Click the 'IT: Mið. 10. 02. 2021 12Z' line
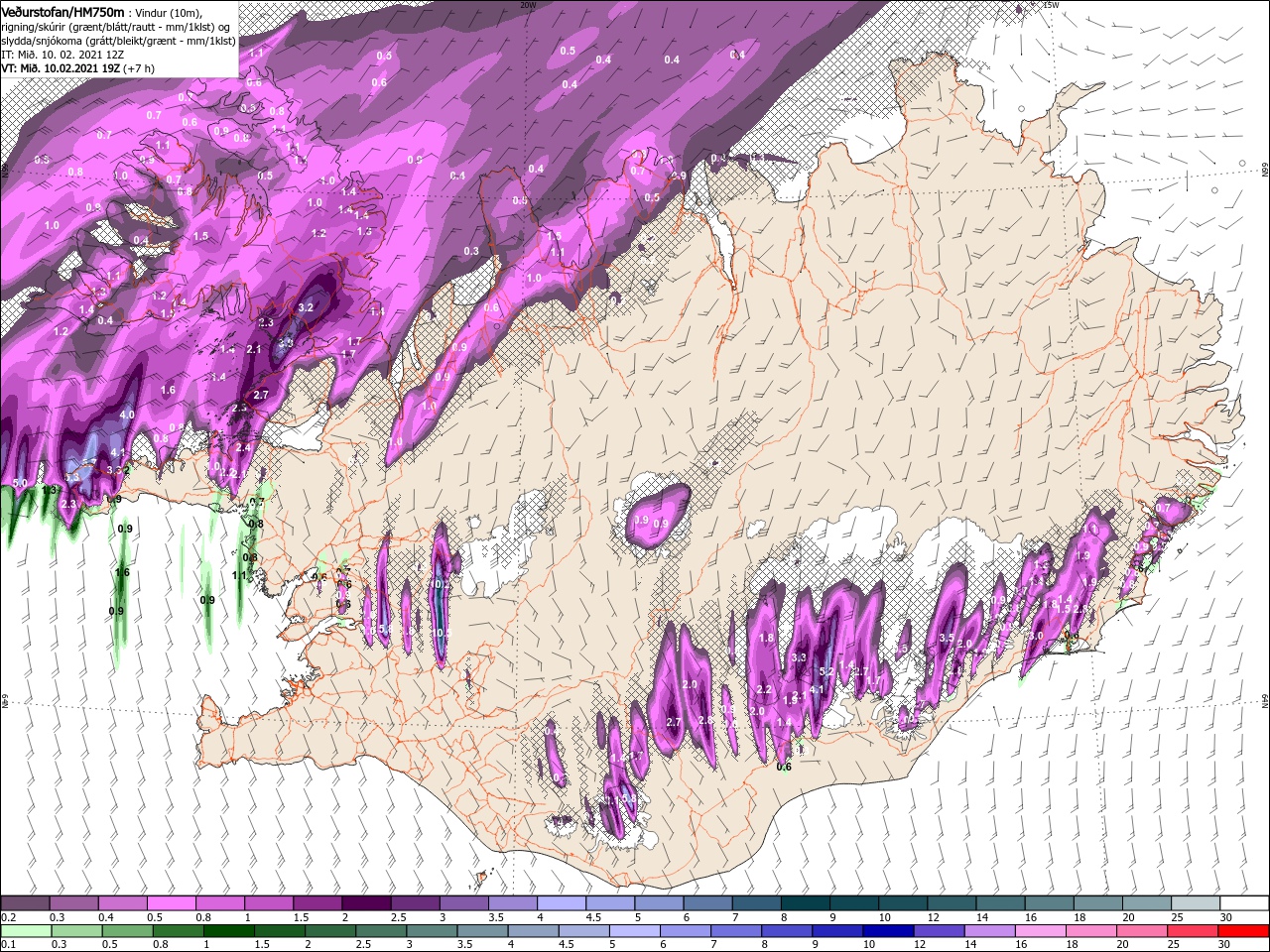 (61, 55)
